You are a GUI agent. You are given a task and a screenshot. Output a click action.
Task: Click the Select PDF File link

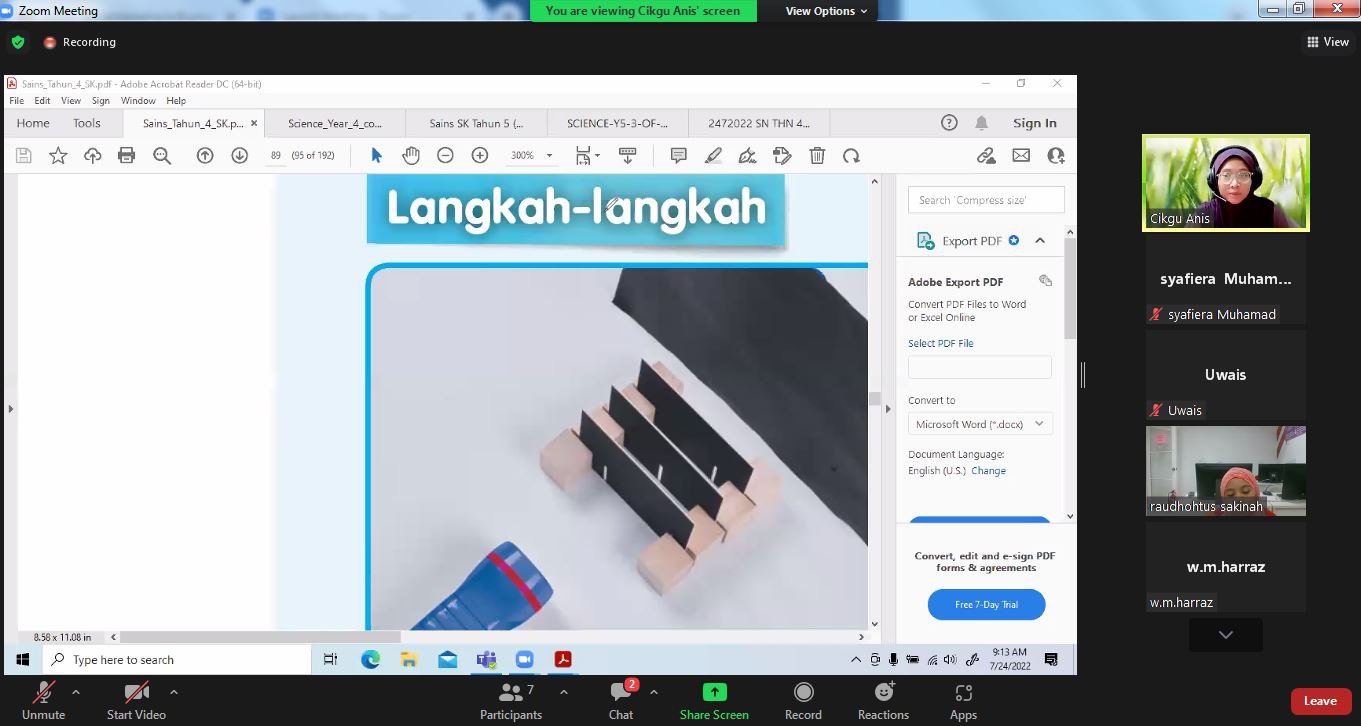click(940, 343)
